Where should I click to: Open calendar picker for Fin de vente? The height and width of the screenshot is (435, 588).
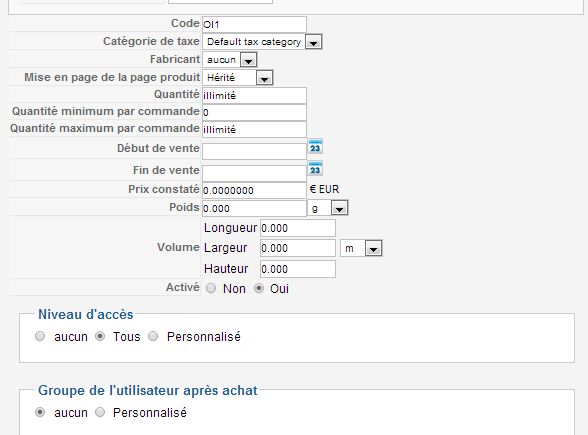315,169
